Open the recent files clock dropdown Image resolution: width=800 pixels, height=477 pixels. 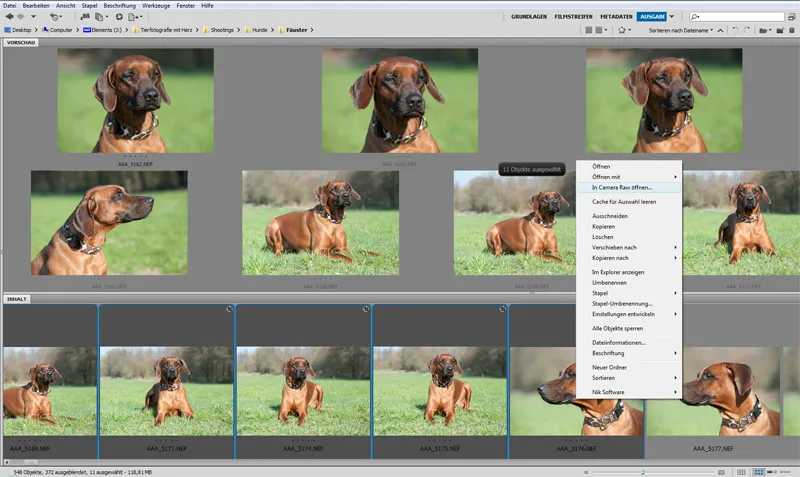pyautogui.click(x=55, y=17)
